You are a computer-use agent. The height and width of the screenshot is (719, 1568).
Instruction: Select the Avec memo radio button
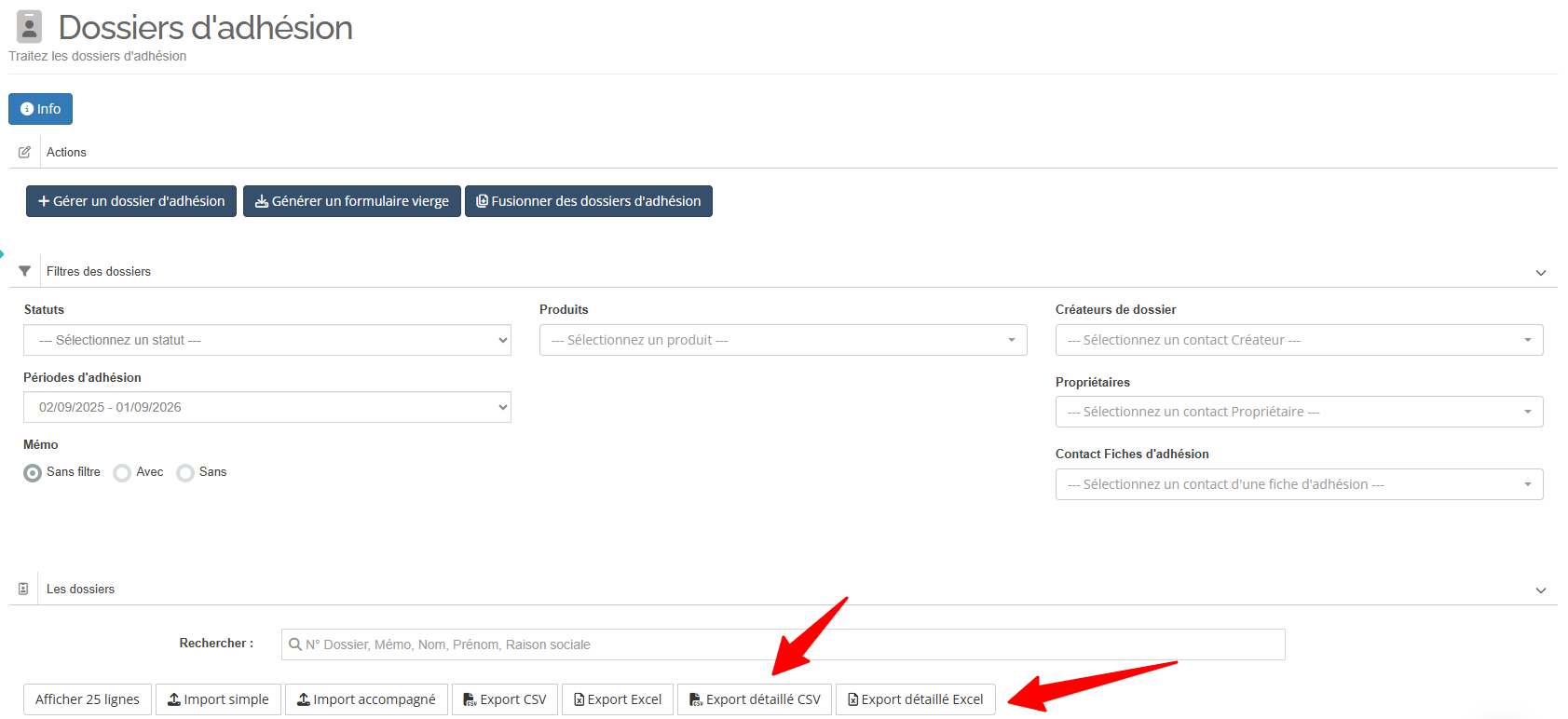click(x=122, y=473)
